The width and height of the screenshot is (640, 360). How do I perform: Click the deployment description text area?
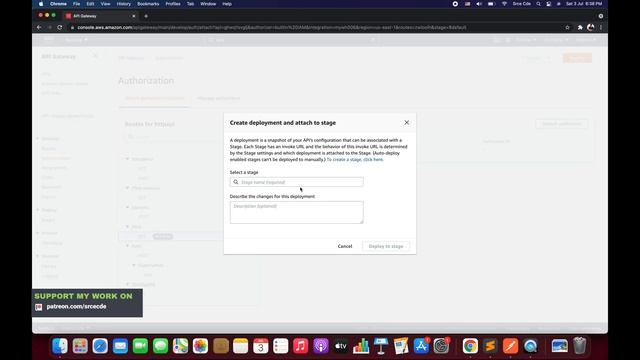click(296, 212)
